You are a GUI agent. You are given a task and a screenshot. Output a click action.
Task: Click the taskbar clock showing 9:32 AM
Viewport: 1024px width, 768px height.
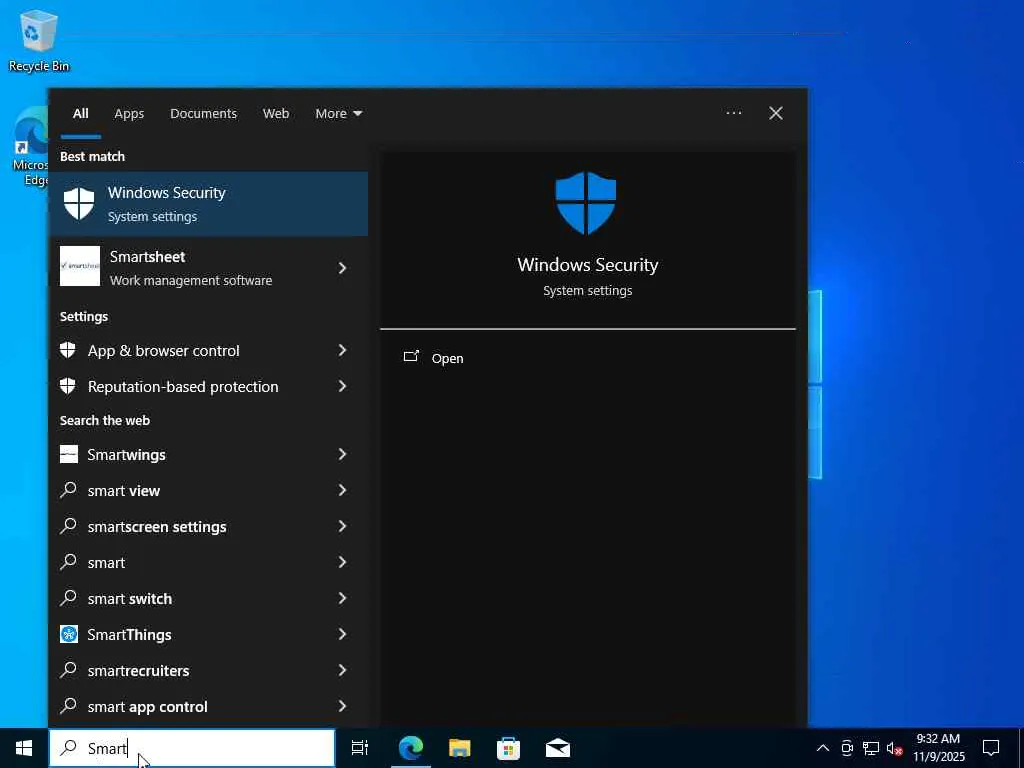938,748
